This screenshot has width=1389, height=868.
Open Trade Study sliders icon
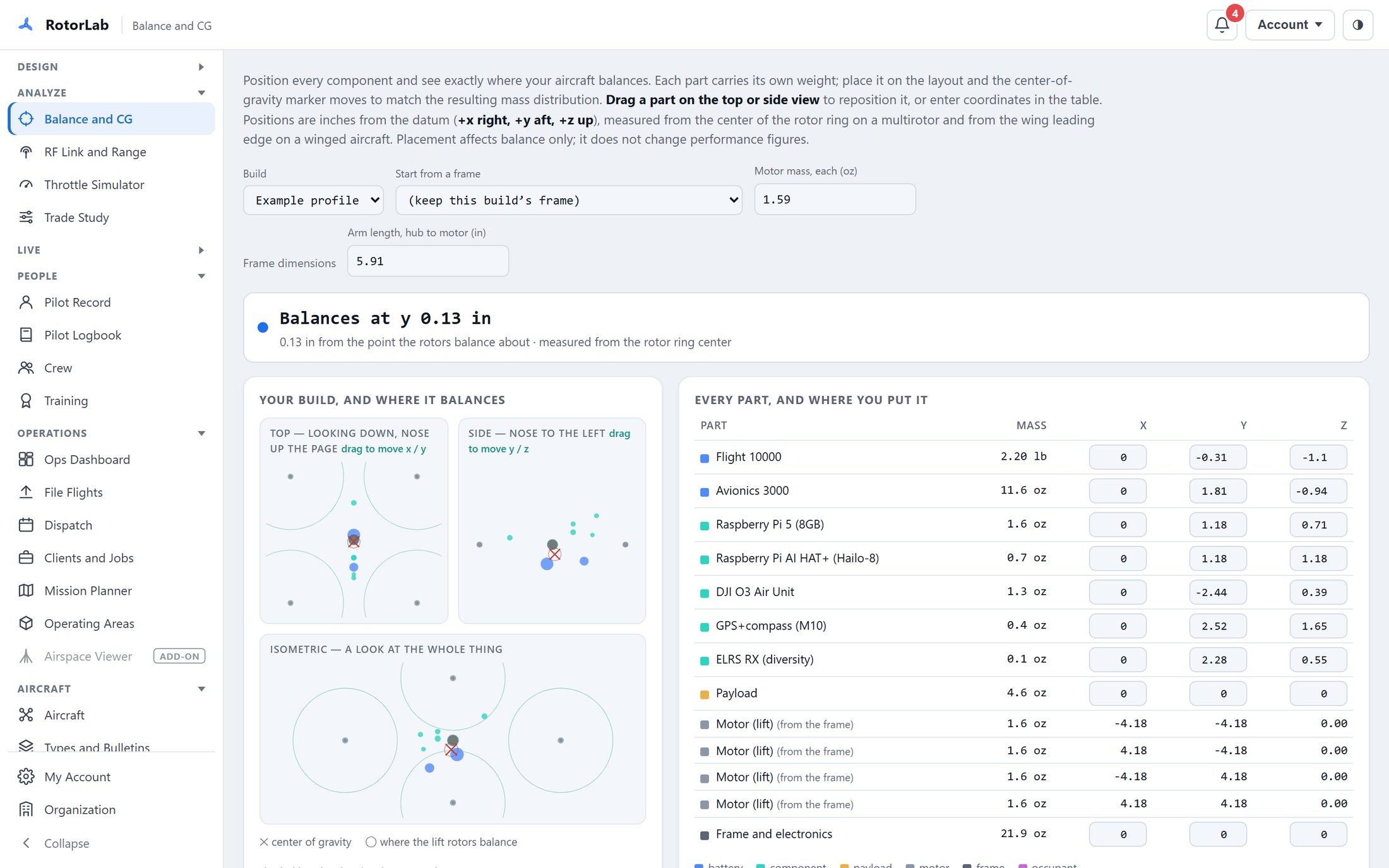[x=26, y=218]
